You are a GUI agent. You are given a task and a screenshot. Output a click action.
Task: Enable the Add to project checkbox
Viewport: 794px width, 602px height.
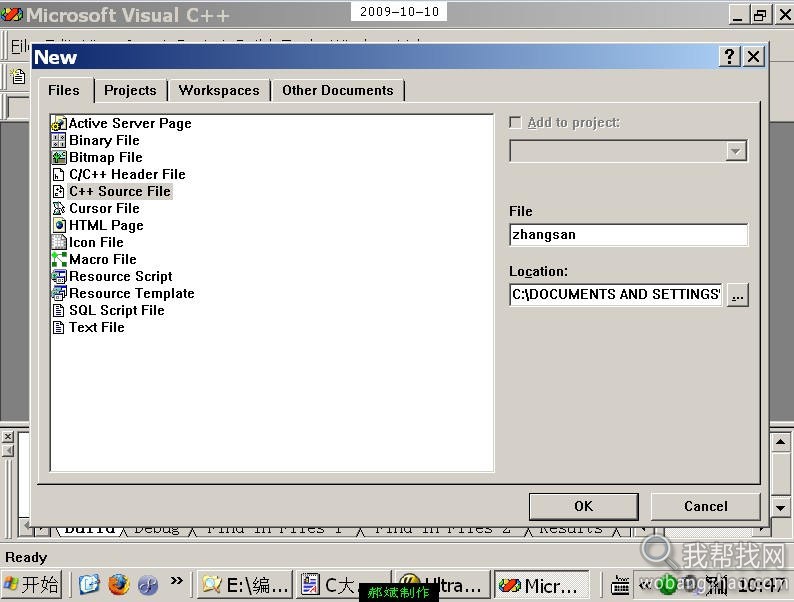[515, 123]
